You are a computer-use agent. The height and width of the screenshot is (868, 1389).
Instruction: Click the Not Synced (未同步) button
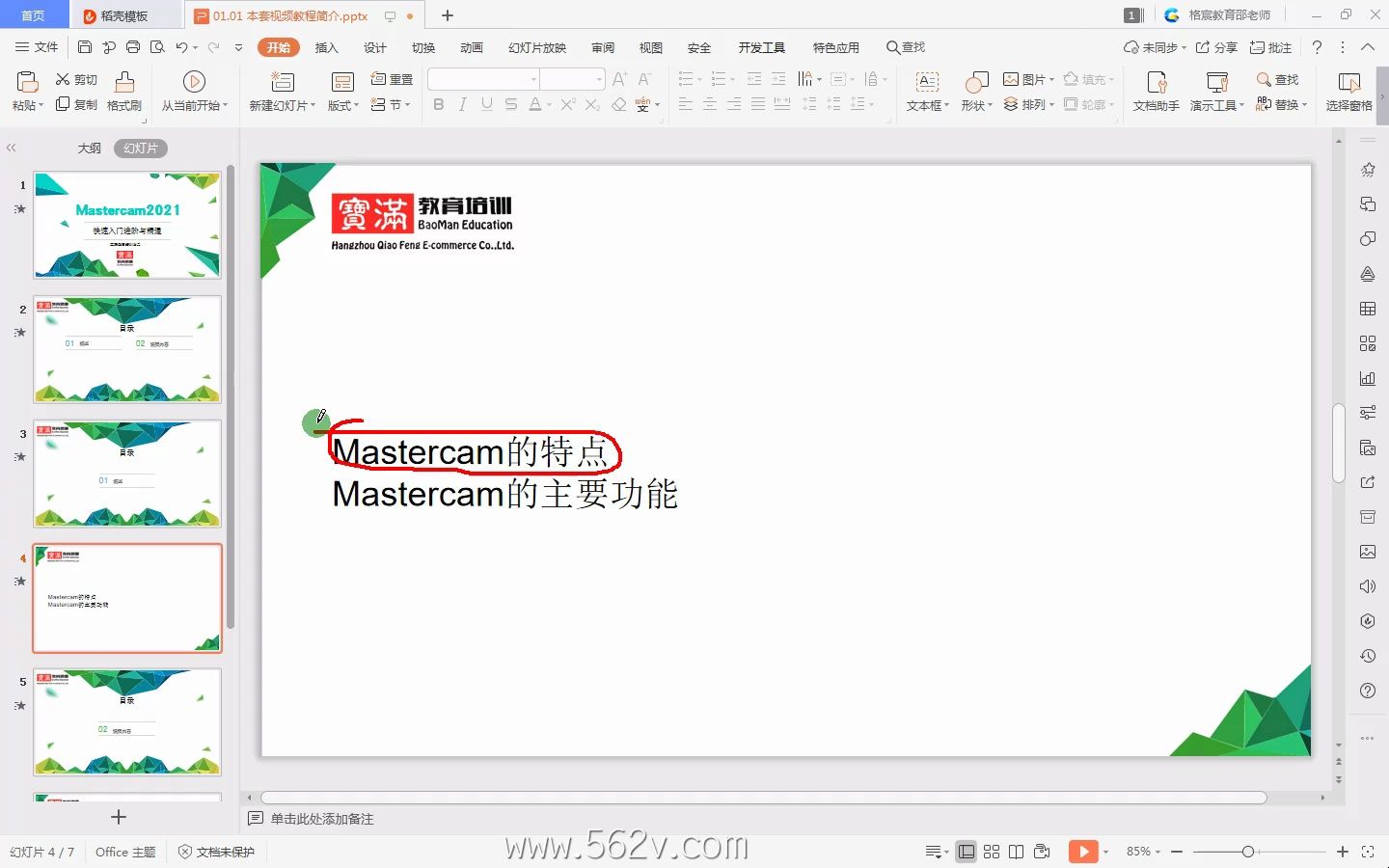(x=1155, y=47)
